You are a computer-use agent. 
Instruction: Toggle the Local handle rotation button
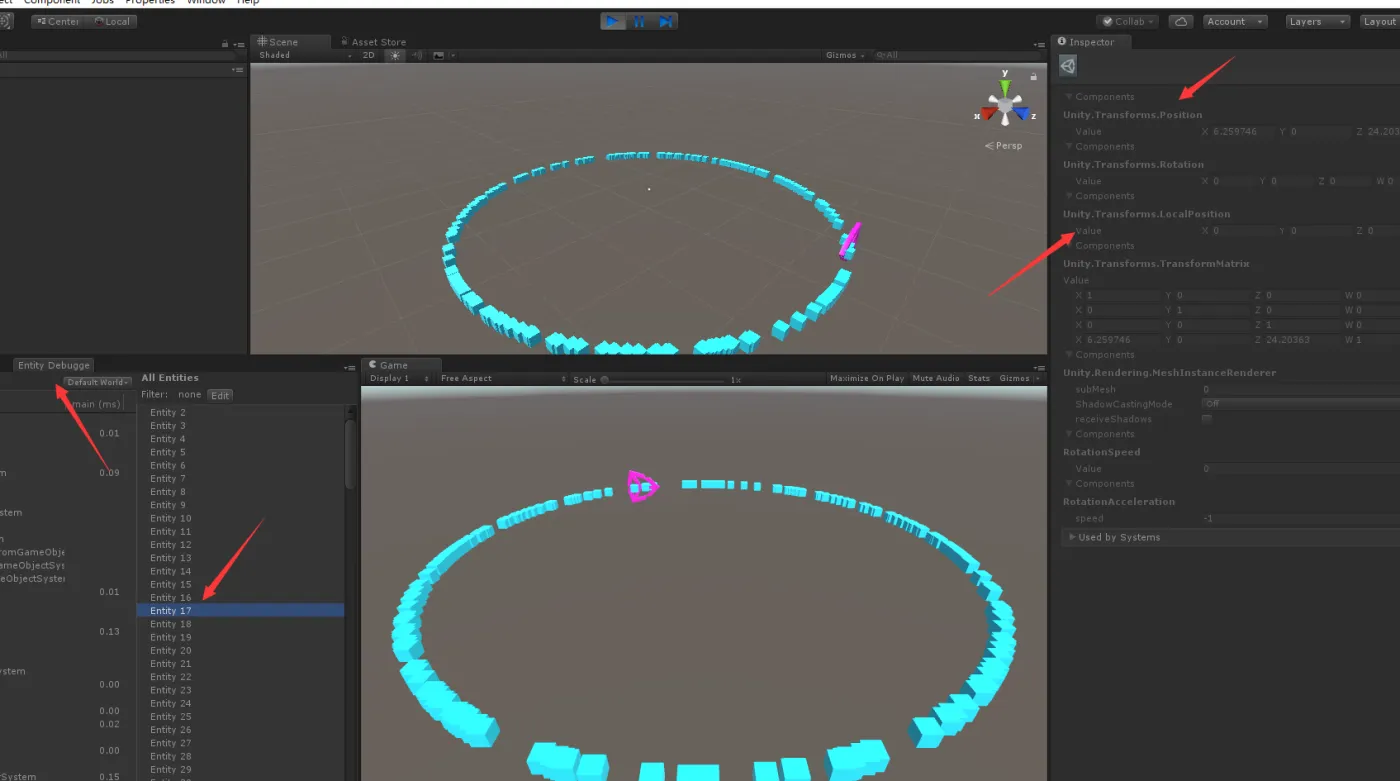pos(111,21)
